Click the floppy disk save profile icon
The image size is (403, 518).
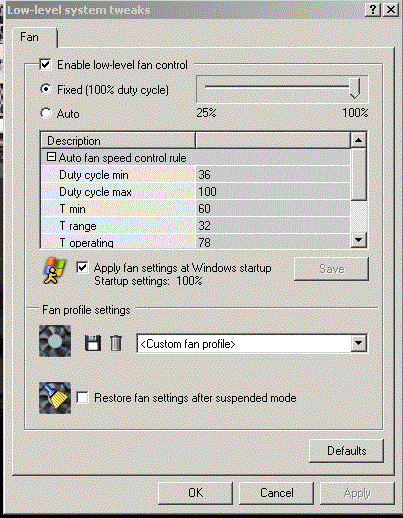(x=93, y=343)
